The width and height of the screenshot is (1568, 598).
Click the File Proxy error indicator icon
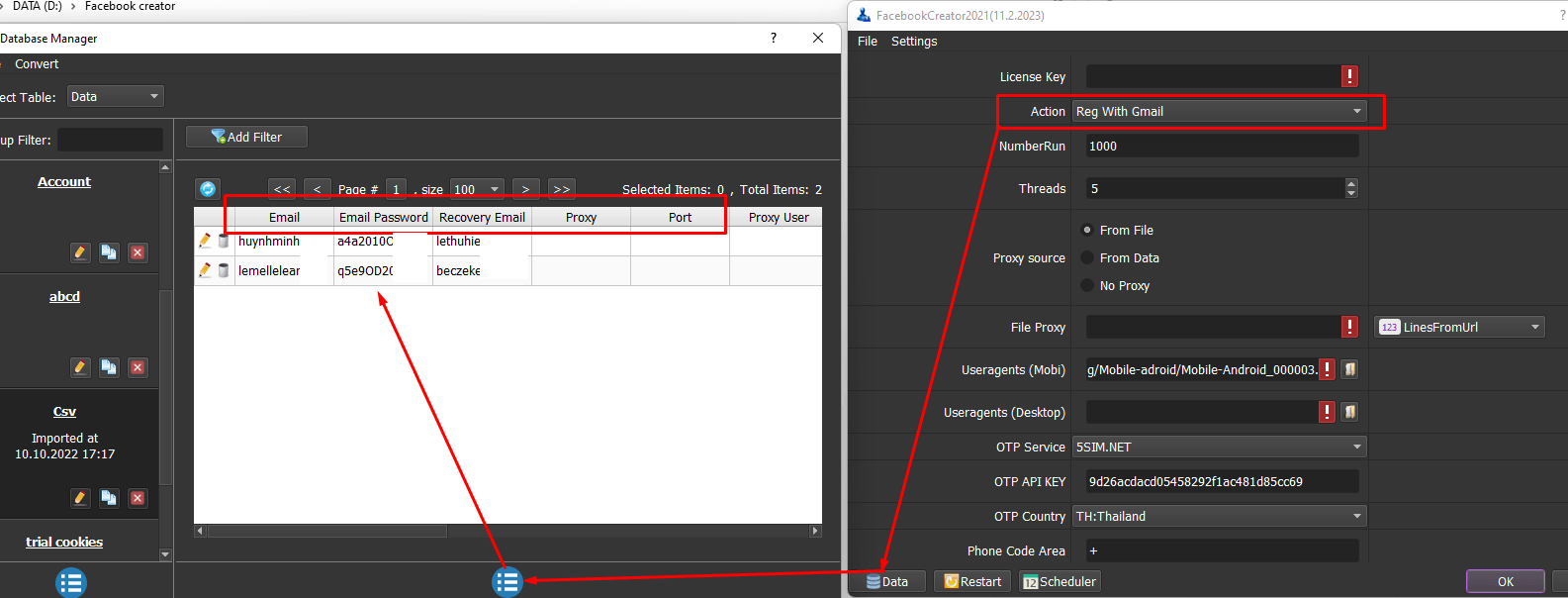[1349, 327]
